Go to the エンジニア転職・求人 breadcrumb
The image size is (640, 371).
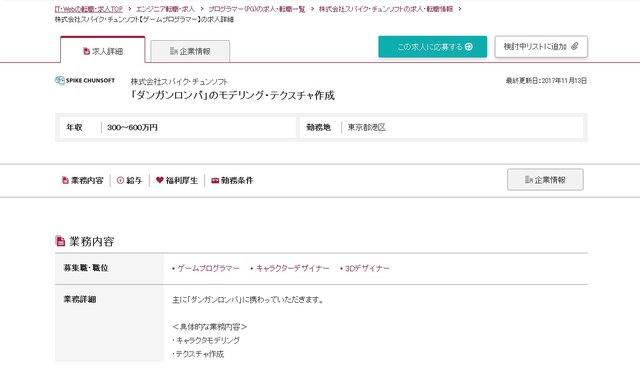(x=165, y=9)
